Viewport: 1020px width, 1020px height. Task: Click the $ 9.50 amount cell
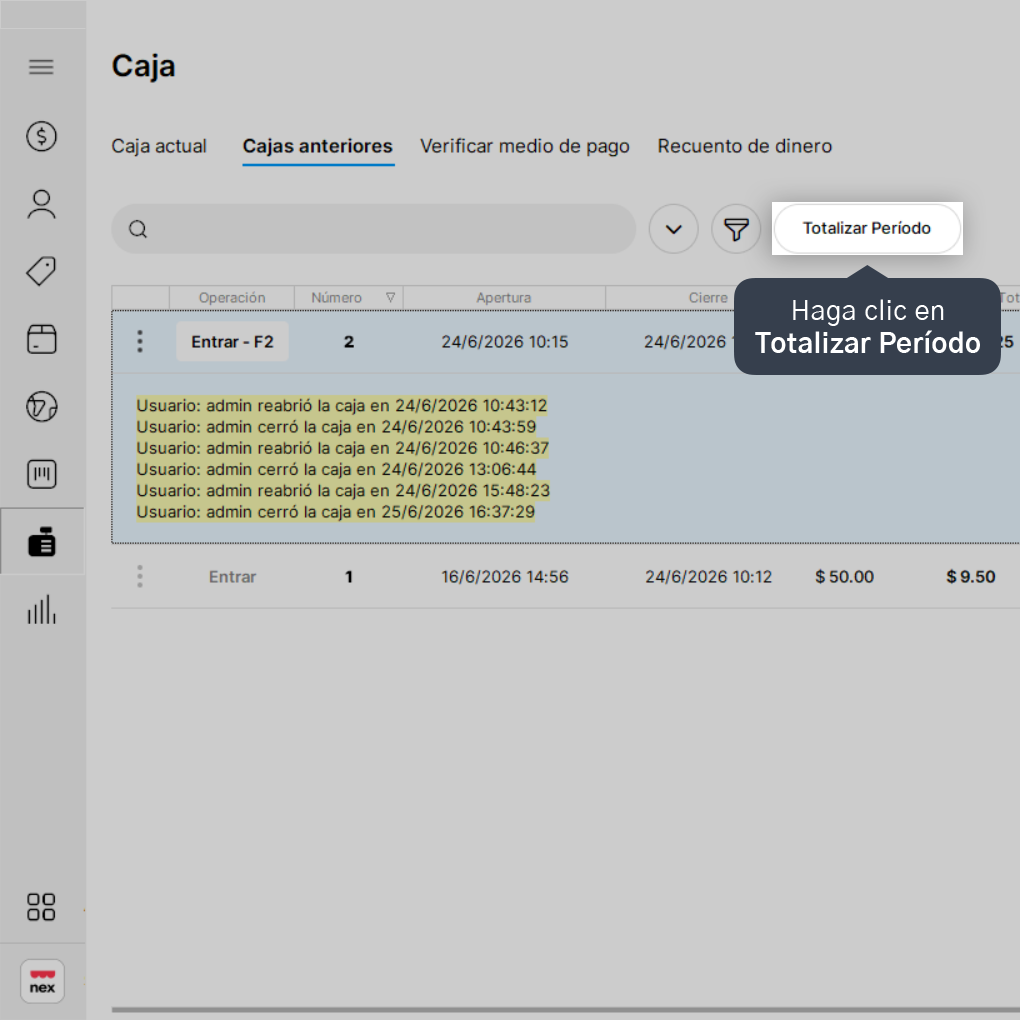point(971,576)
